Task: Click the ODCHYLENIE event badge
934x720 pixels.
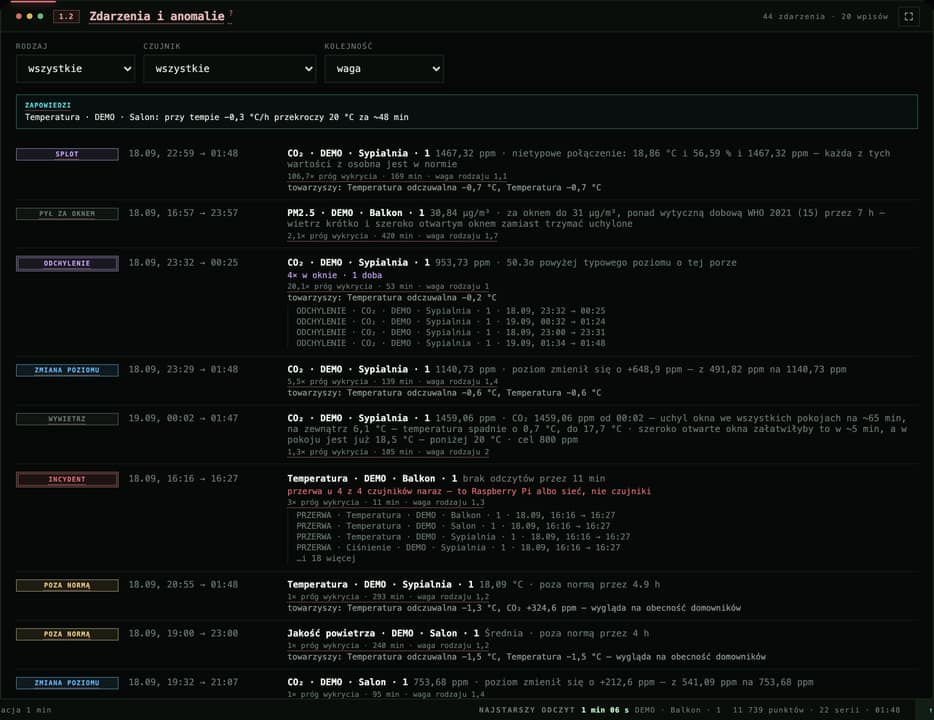Action: 67,263
